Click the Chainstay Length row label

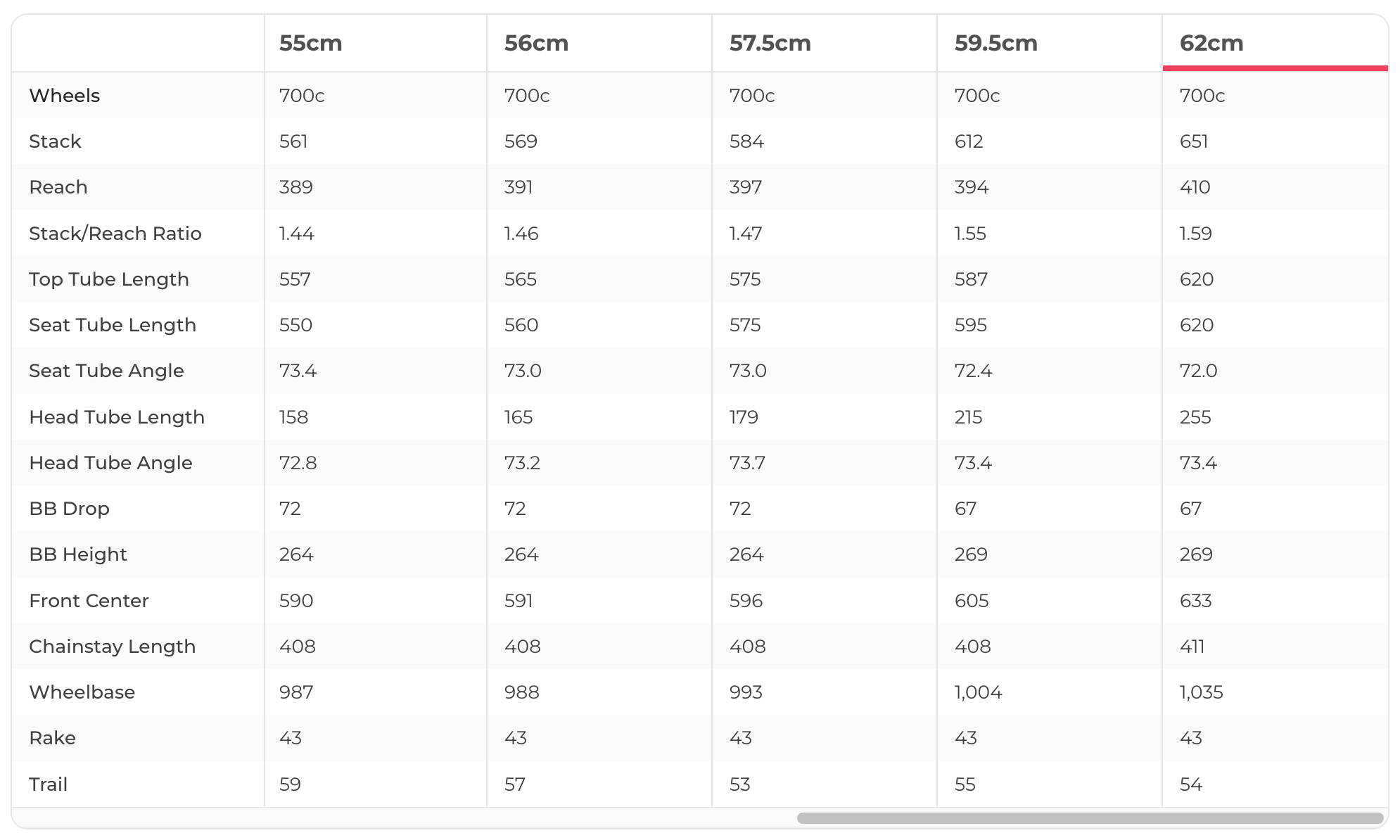pyautogui.click(x=113, y=646)
